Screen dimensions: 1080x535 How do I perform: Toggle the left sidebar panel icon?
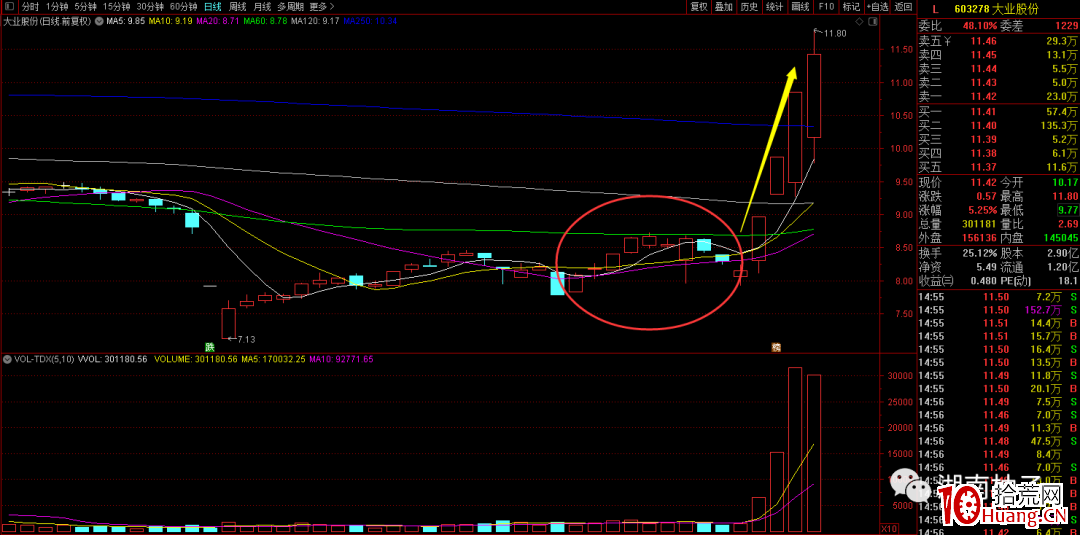9,7
